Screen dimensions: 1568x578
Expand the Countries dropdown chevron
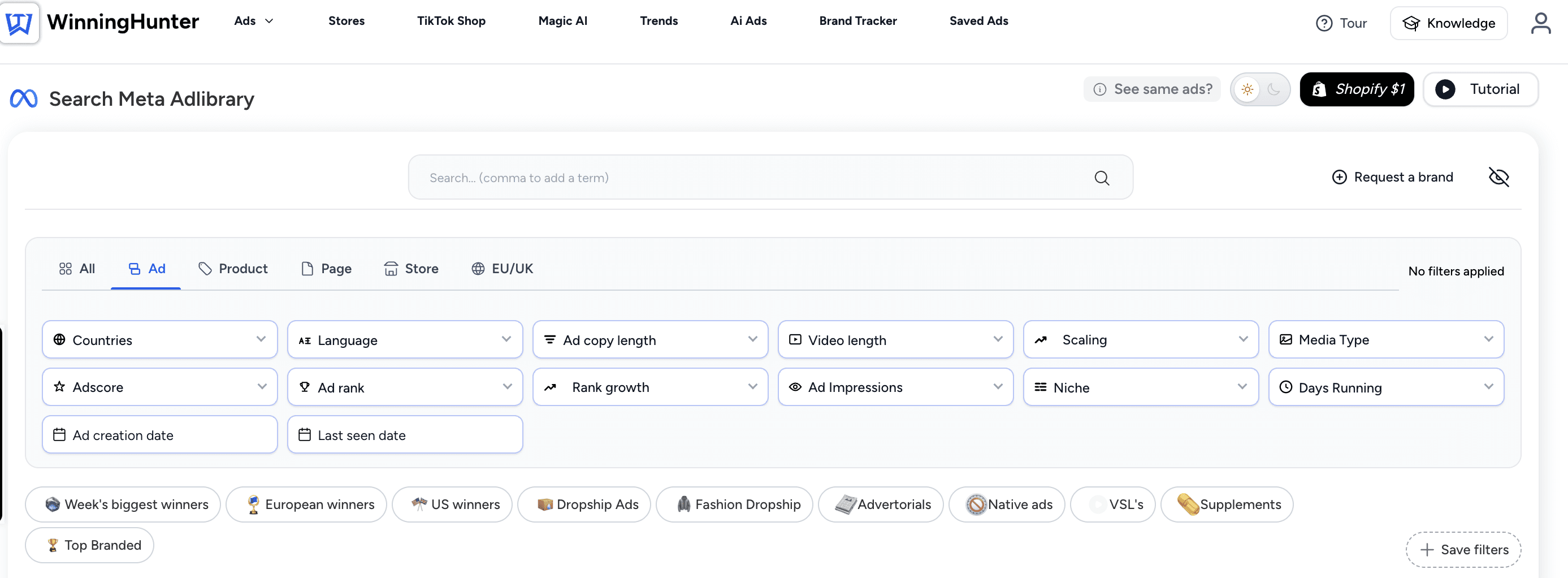[x=261, y=339]
